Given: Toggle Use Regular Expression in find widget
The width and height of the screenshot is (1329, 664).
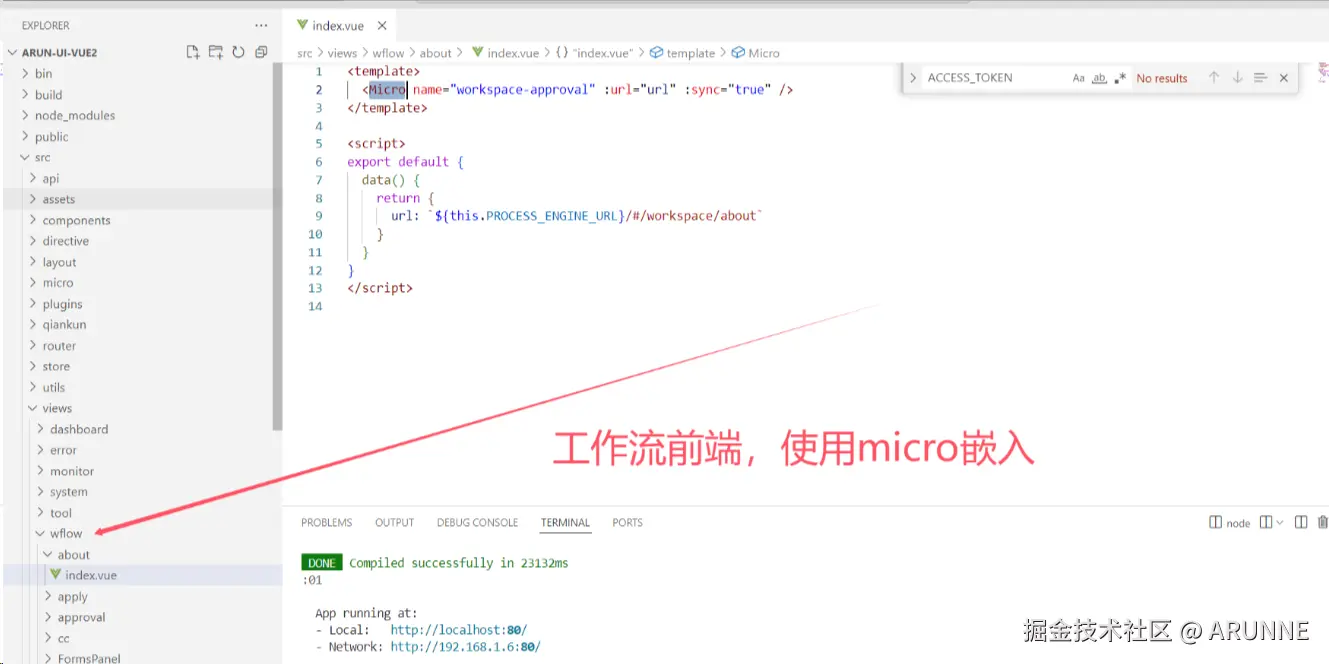Looking at the screenshot, I should click(x=1120, y=78).
